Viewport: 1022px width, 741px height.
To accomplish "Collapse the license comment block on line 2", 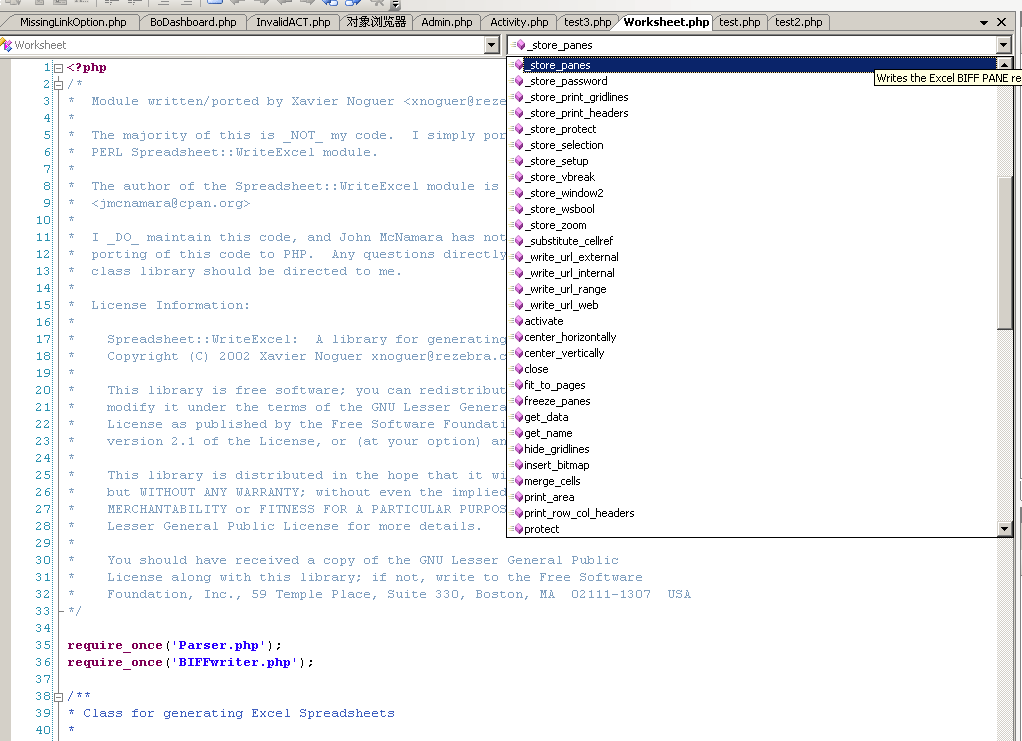I will [58, 85].
